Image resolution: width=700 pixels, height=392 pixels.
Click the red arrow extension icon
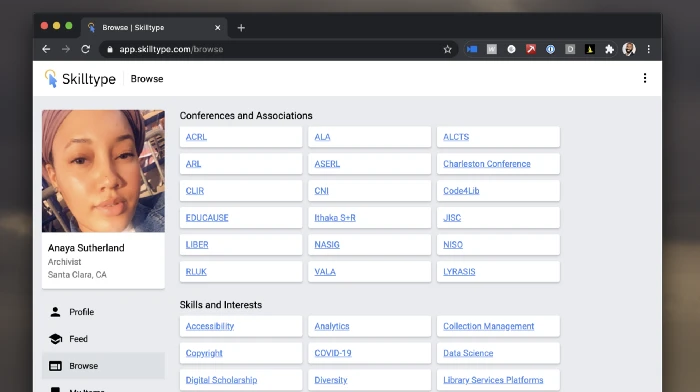click(x=531, y=49)
